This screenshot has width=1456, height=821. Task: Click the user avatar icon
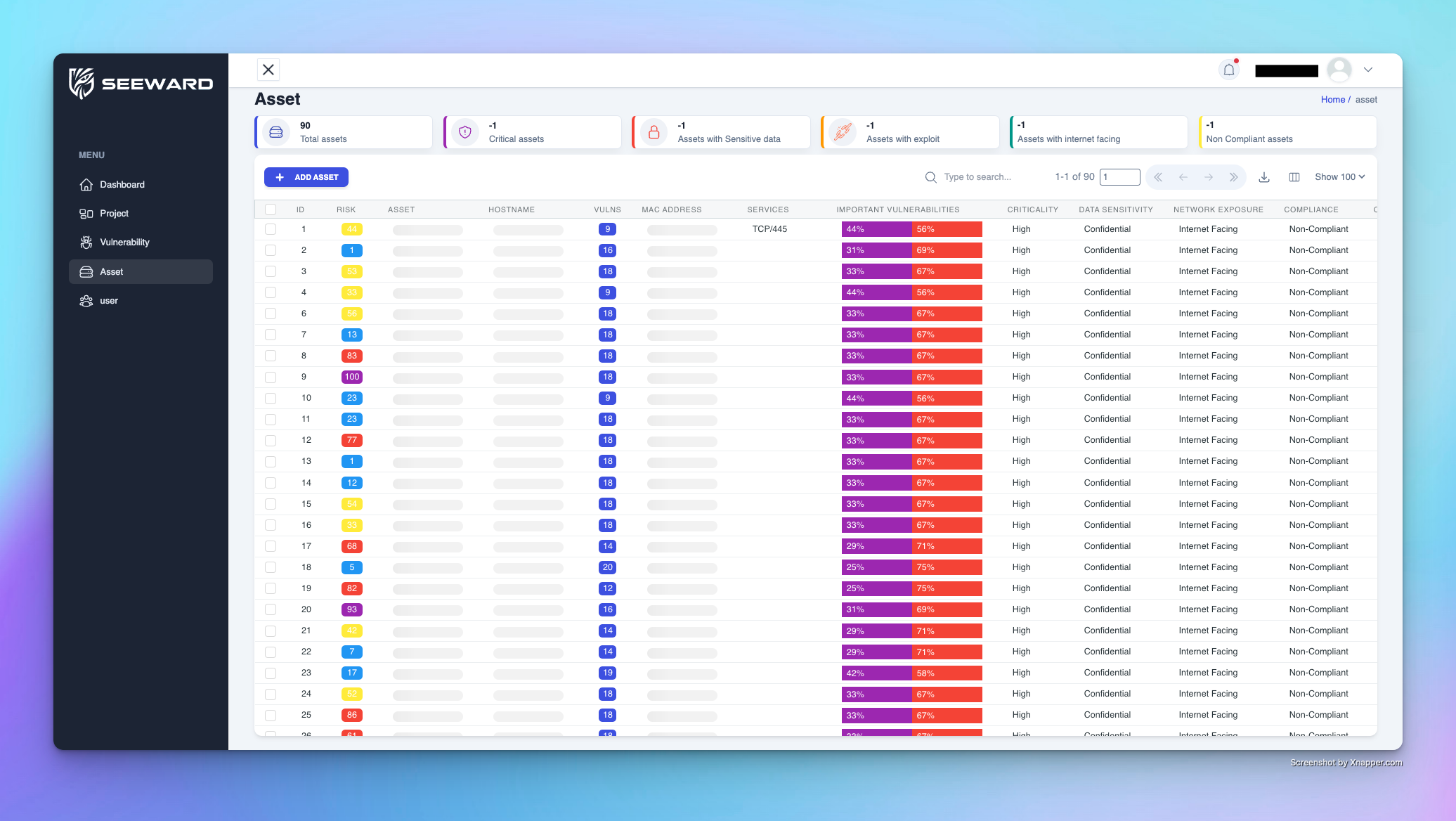1339,70
